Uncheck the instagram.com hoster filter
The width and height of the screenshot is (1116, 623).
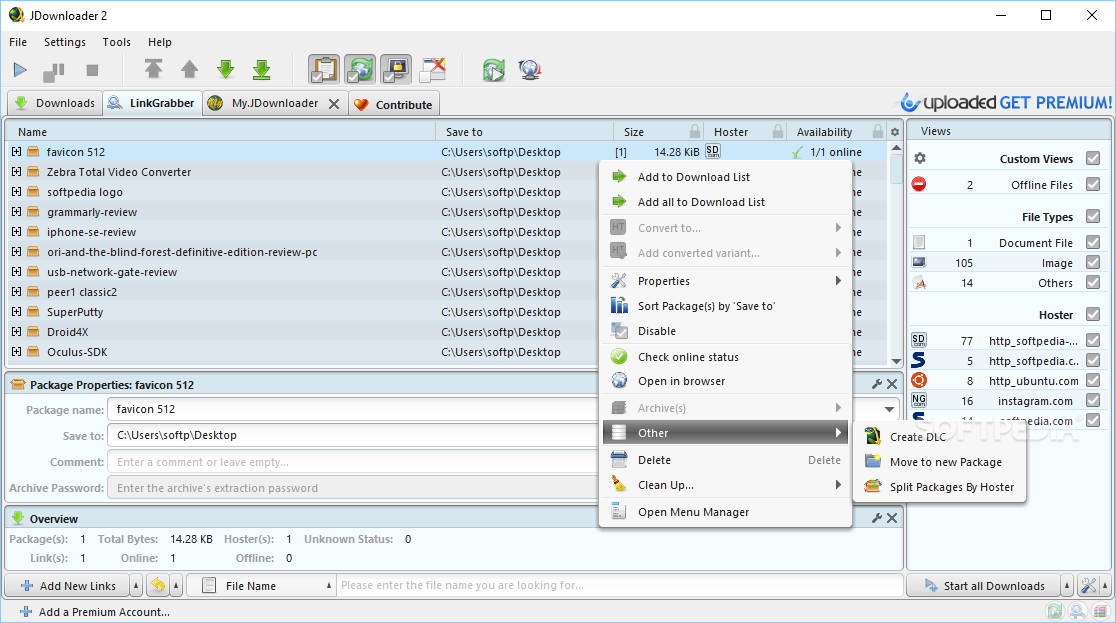1093,400
